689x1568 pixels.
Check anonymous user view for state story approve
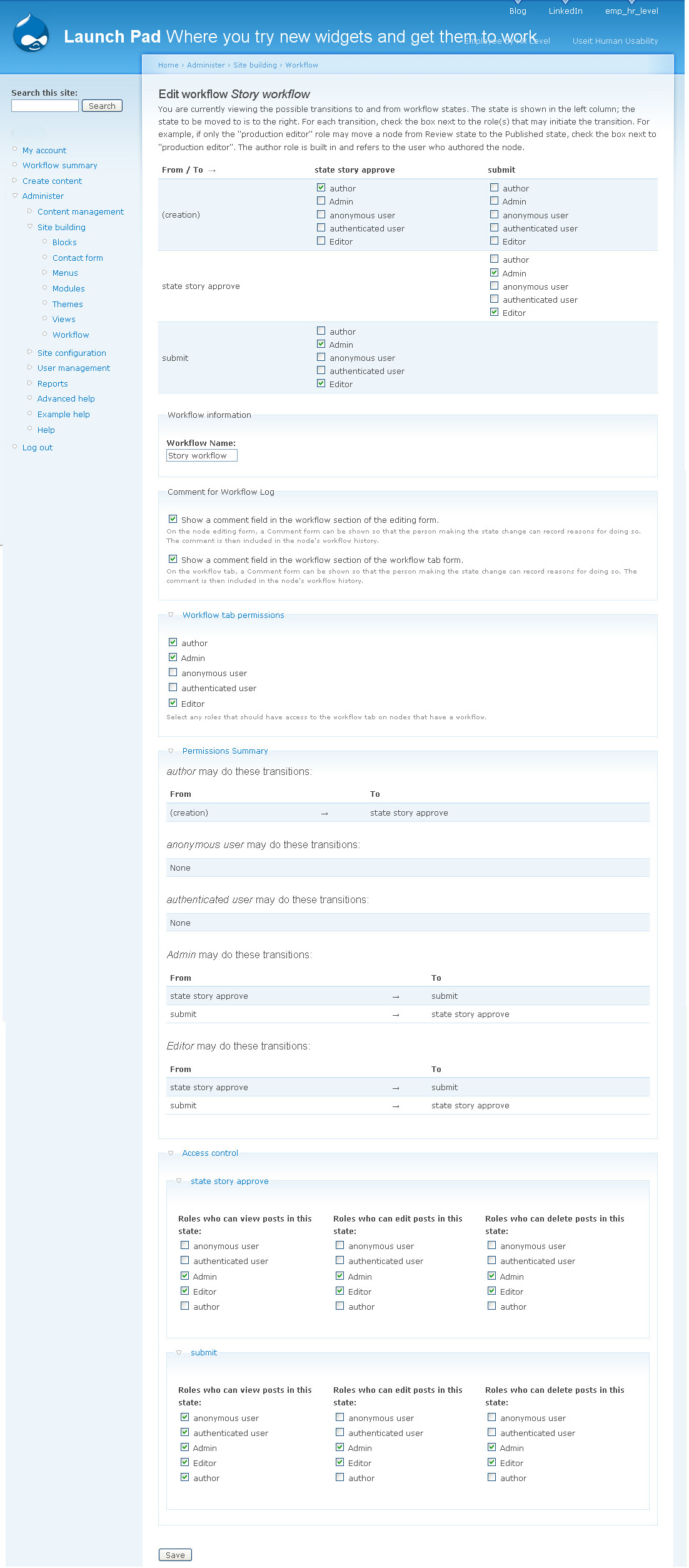click(184, 1245)
